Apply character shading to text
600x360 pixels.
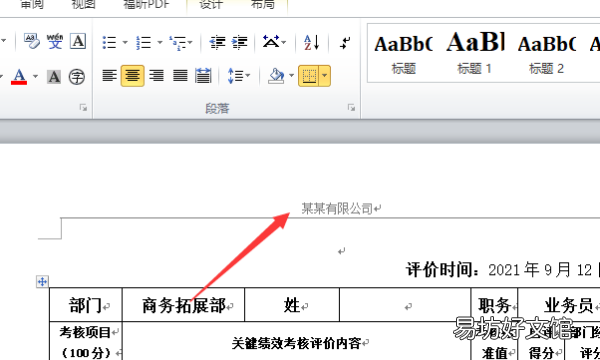[x=54, y=77]
